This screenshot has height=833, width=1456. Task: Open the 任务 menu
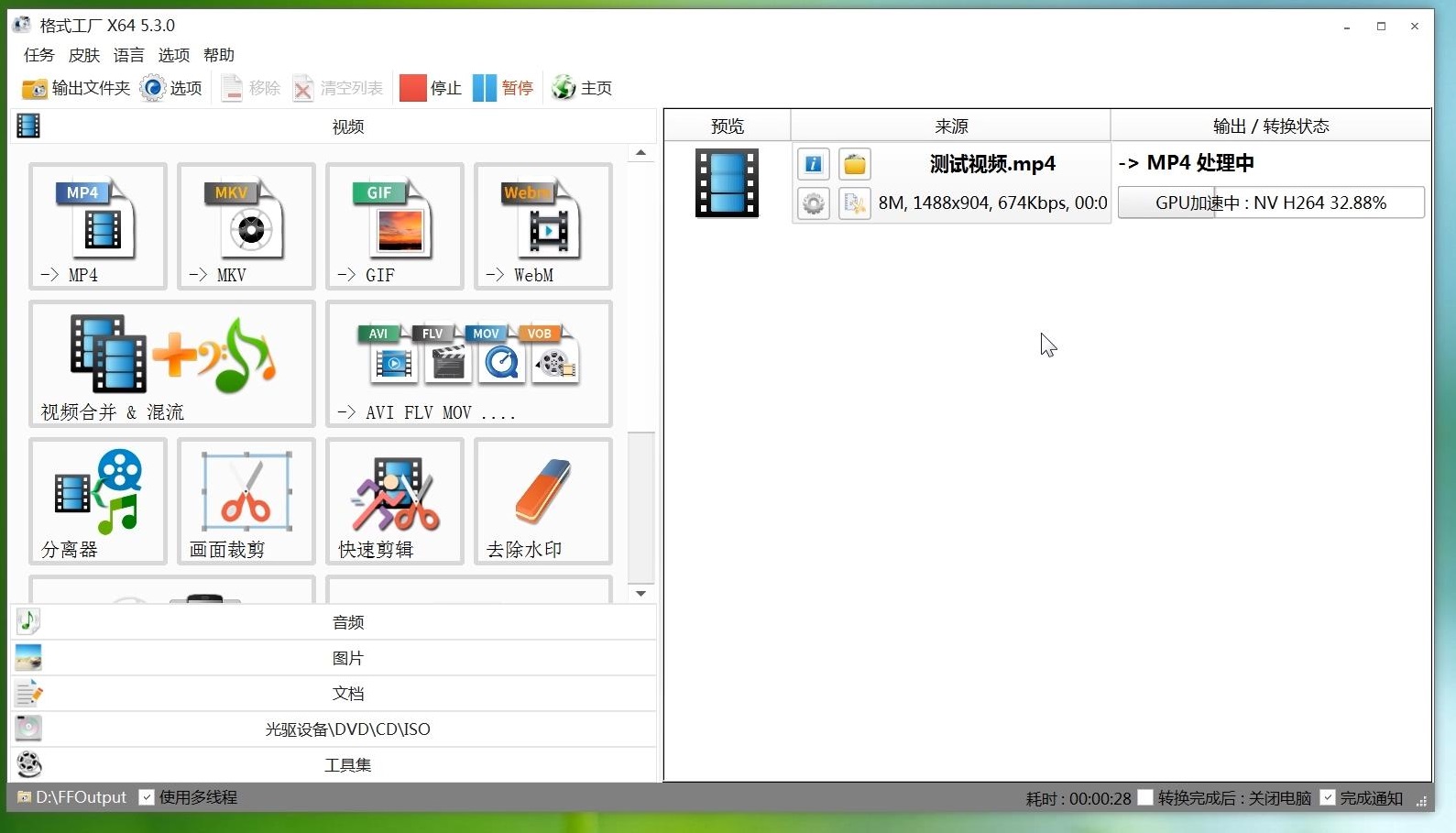pyautogui.click(x=39, y=55)
